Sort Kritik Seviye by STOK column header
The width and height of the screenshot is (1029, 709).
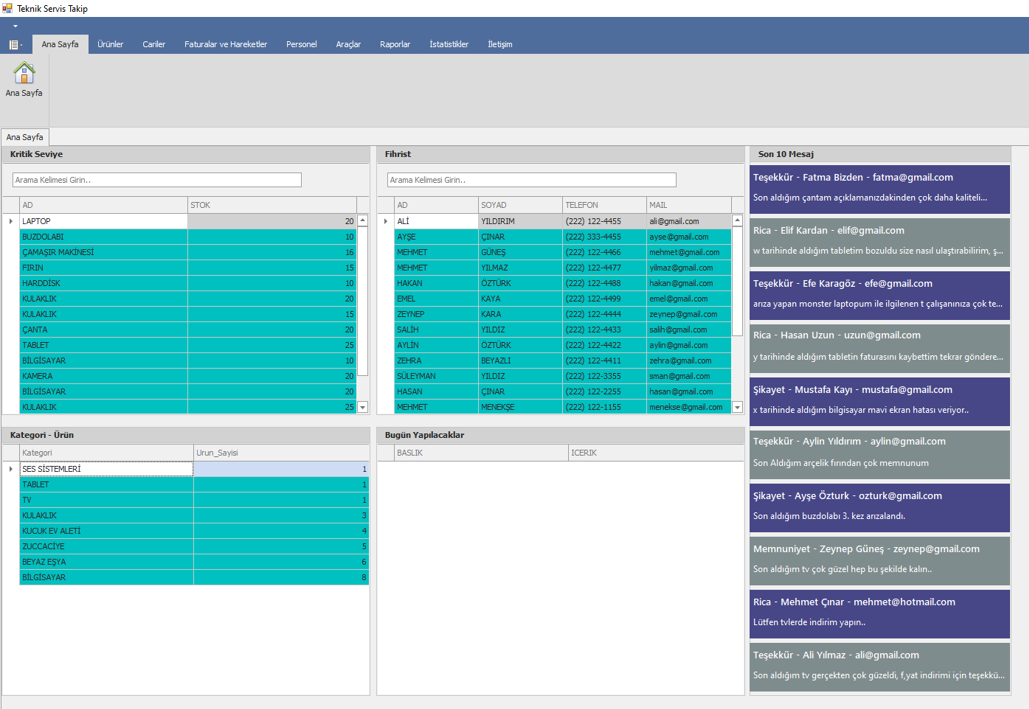[x=271, y=205]
